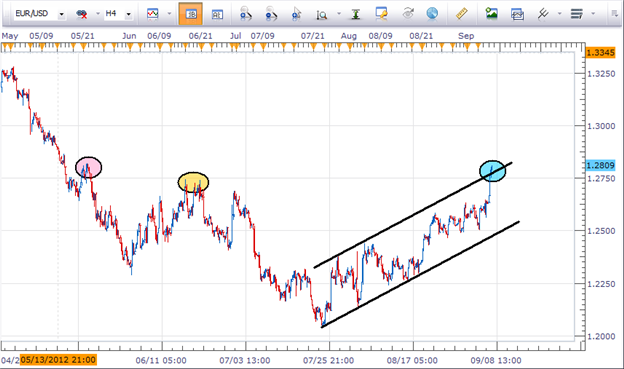Viewport: 624px width, 369px height.
Task: Click the May label on top timeline
Action: (10, 36)
